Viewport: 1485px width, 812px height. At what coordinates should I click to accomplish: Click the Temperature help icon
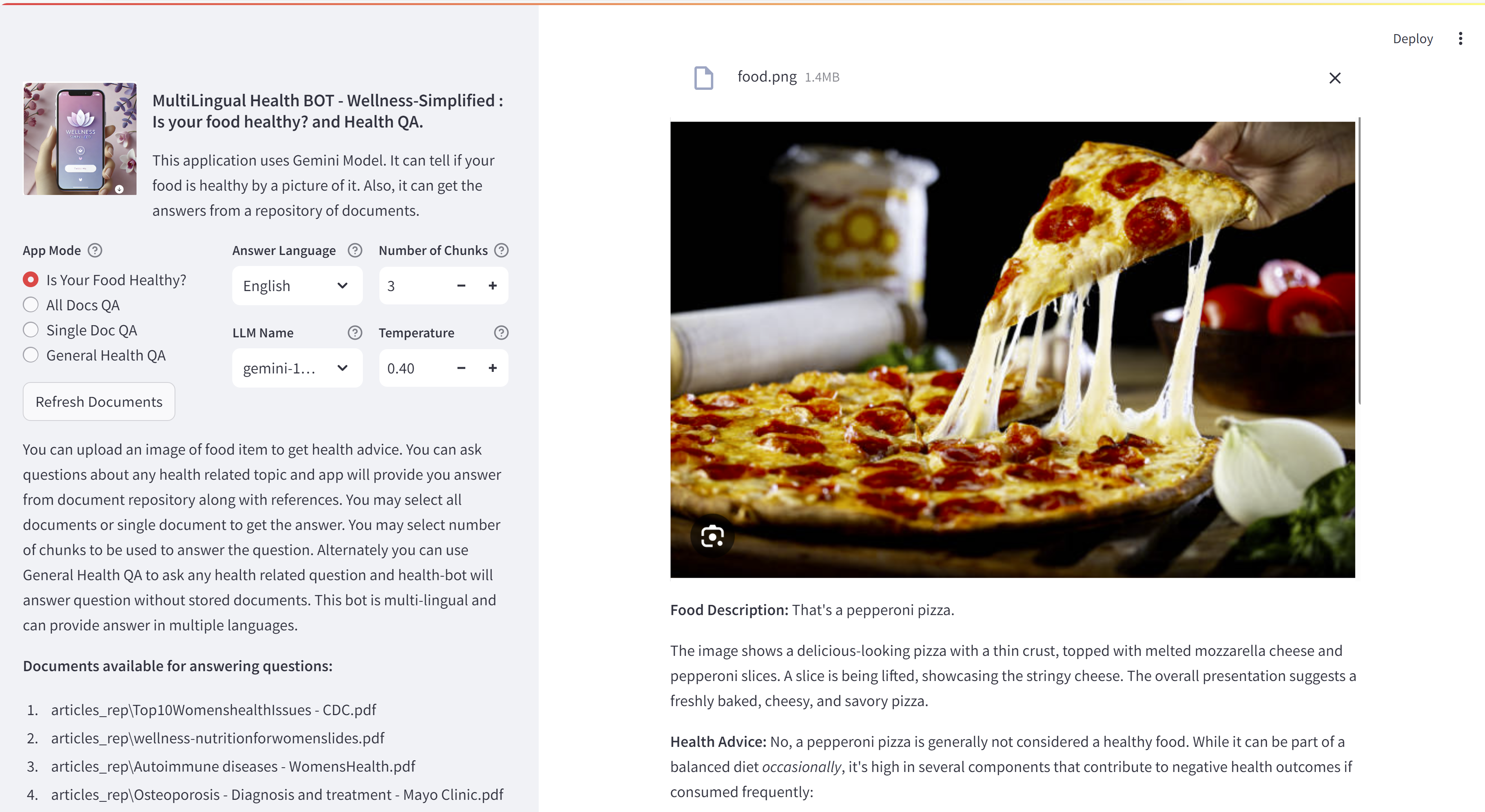(x=501, y=333)
